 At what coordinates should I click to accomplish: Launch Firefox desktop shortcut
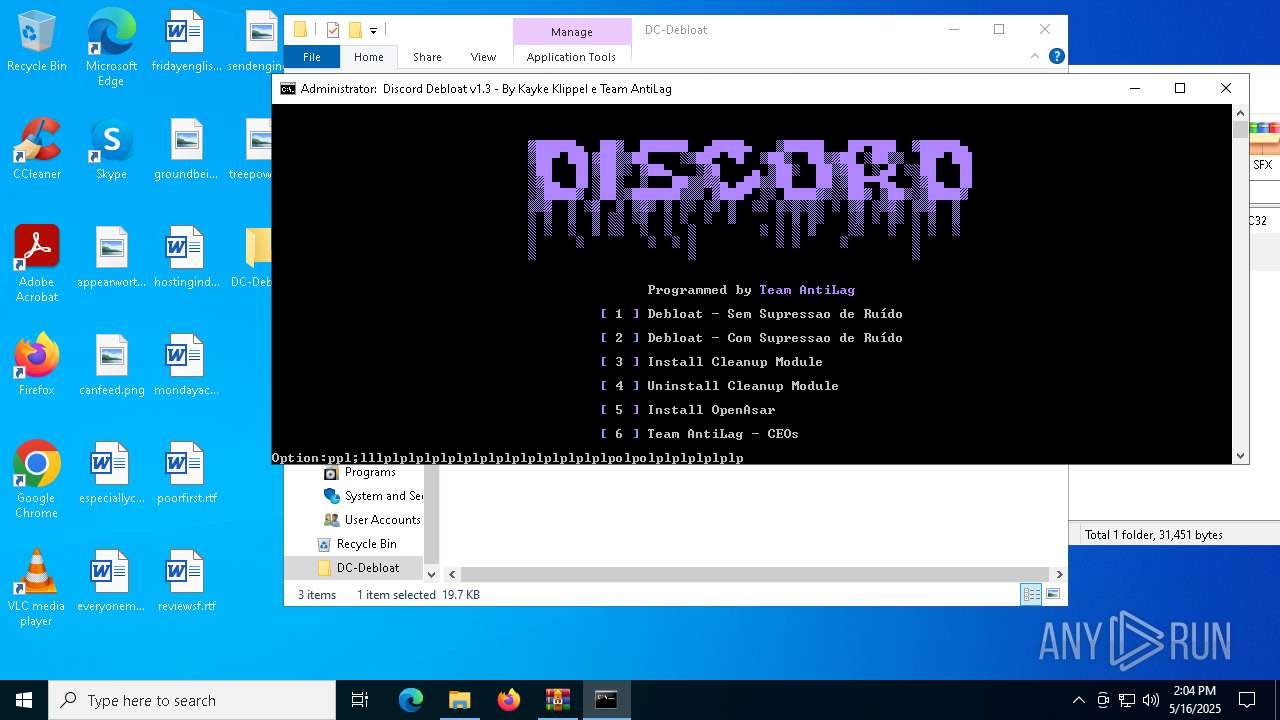pos(37,366)
